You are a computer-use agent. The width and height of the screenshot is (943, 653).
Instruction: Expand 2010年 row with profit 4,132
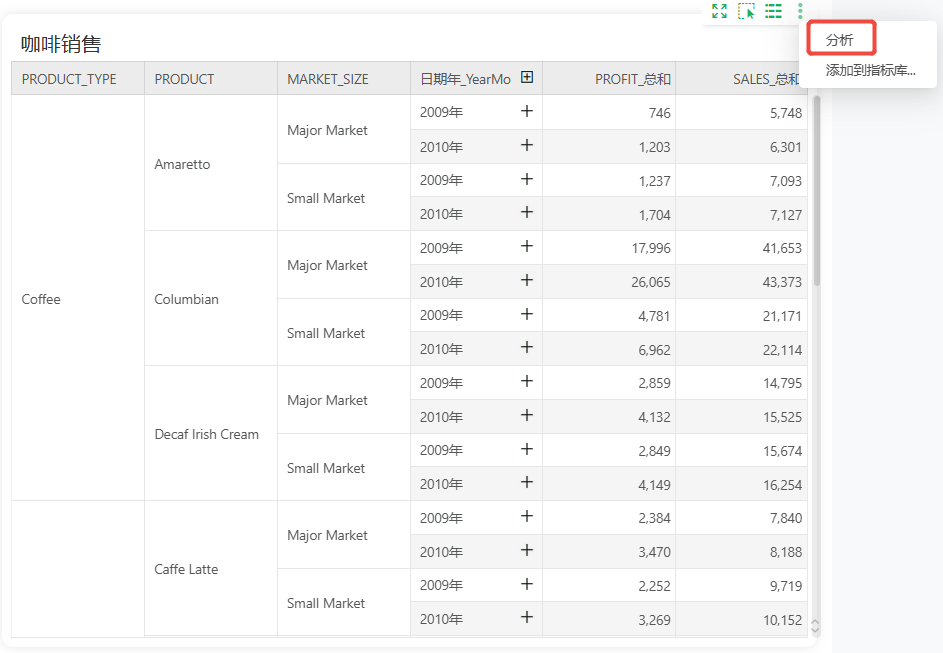pyautogui.click(x=527, y=415)
